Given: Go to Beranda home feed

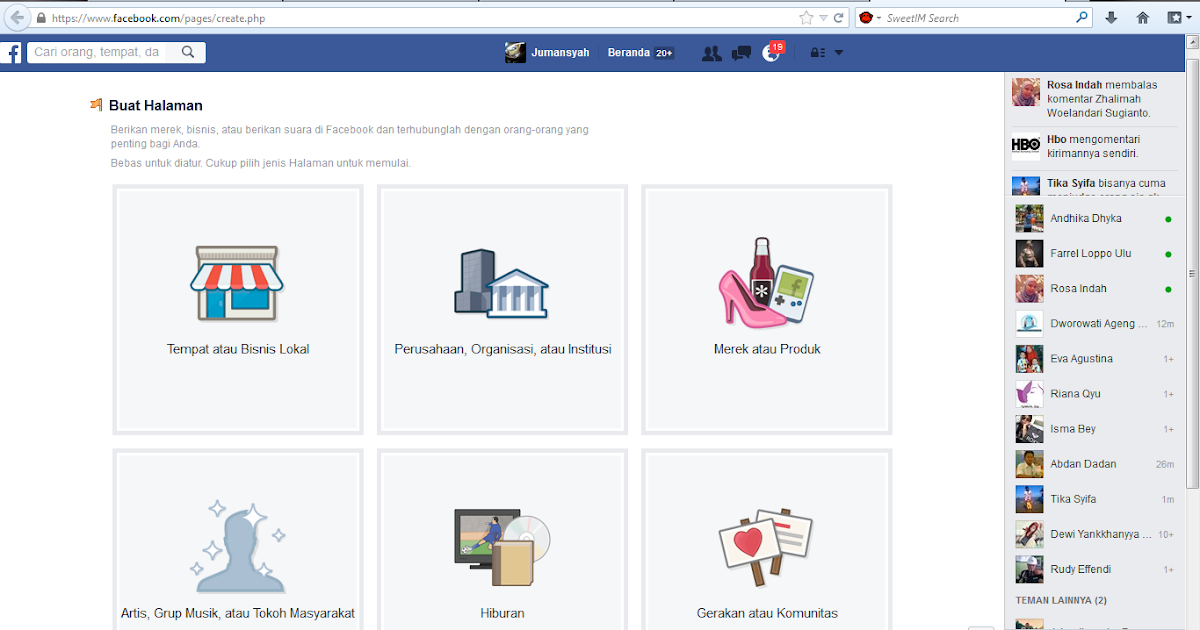Looking at the screenshot, I should (629, 53).
